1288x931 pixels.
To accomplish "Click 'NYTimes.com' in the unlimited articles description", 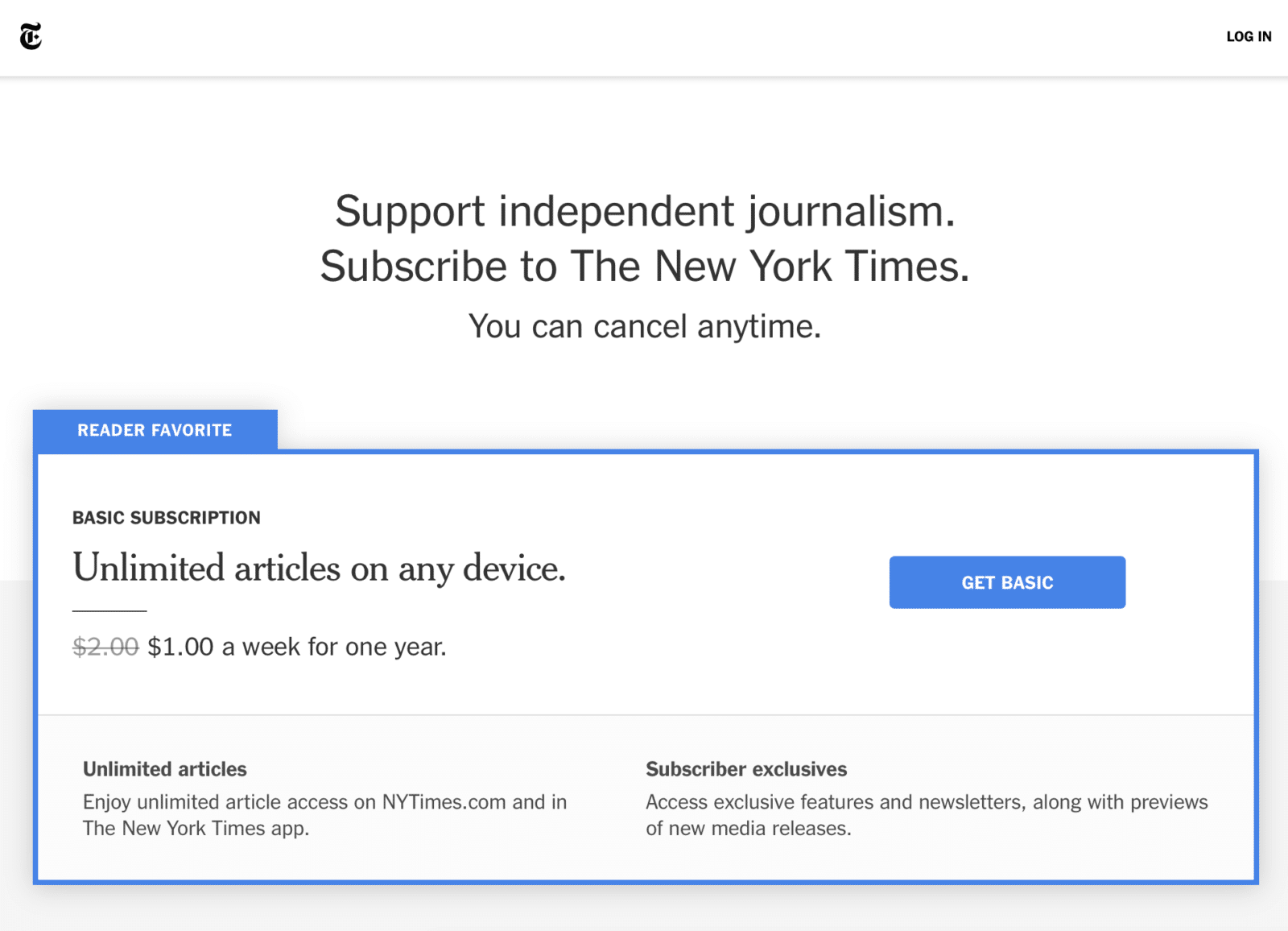I will [444, 802].
